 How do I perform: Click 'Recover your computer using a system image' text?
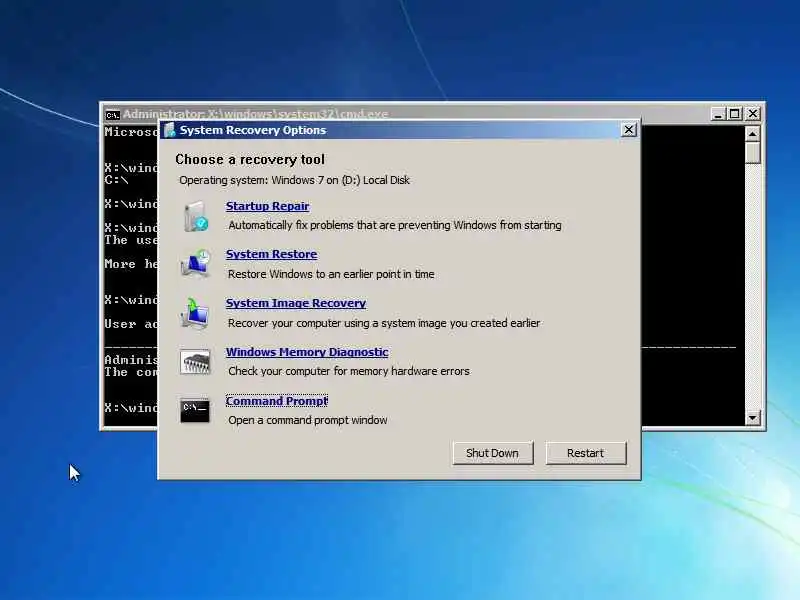384,323
